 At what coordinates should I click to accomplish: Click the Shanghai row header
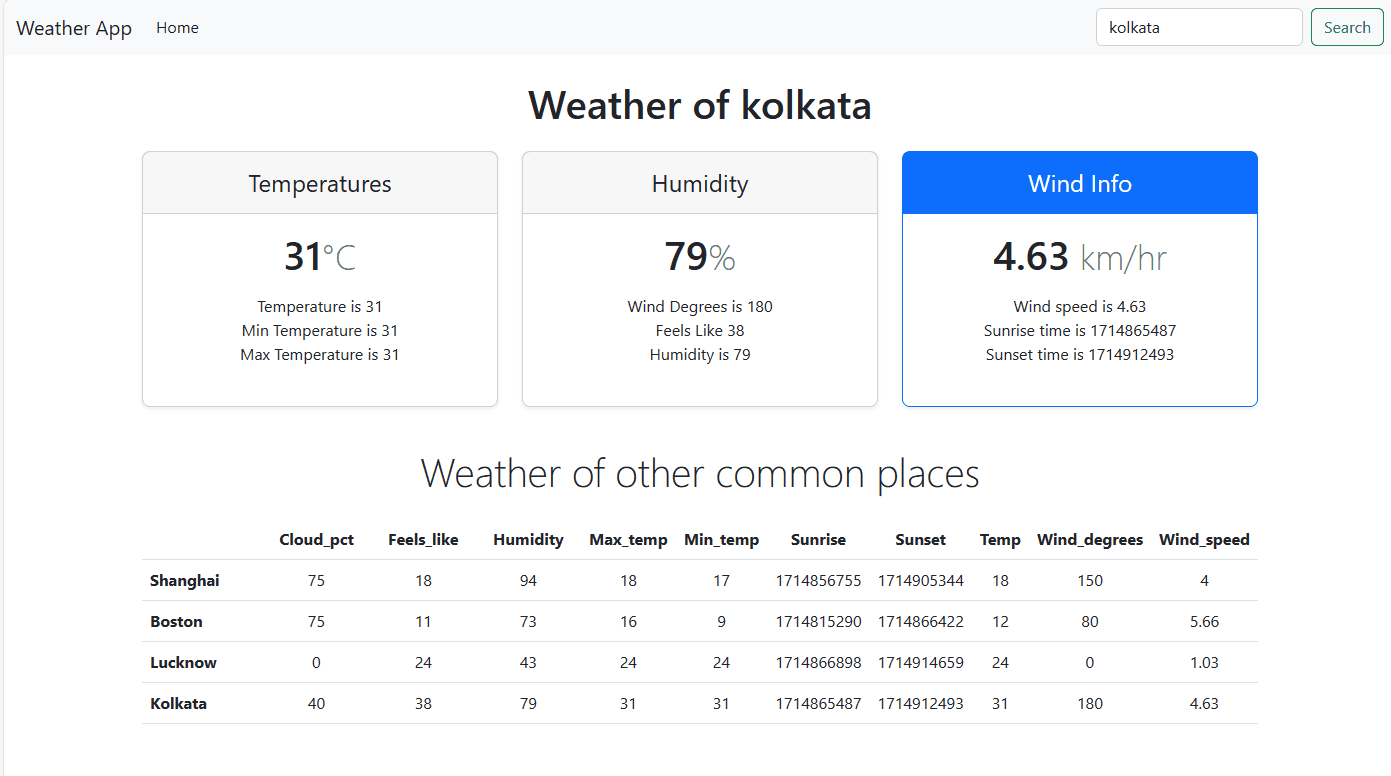pos(185,581)
